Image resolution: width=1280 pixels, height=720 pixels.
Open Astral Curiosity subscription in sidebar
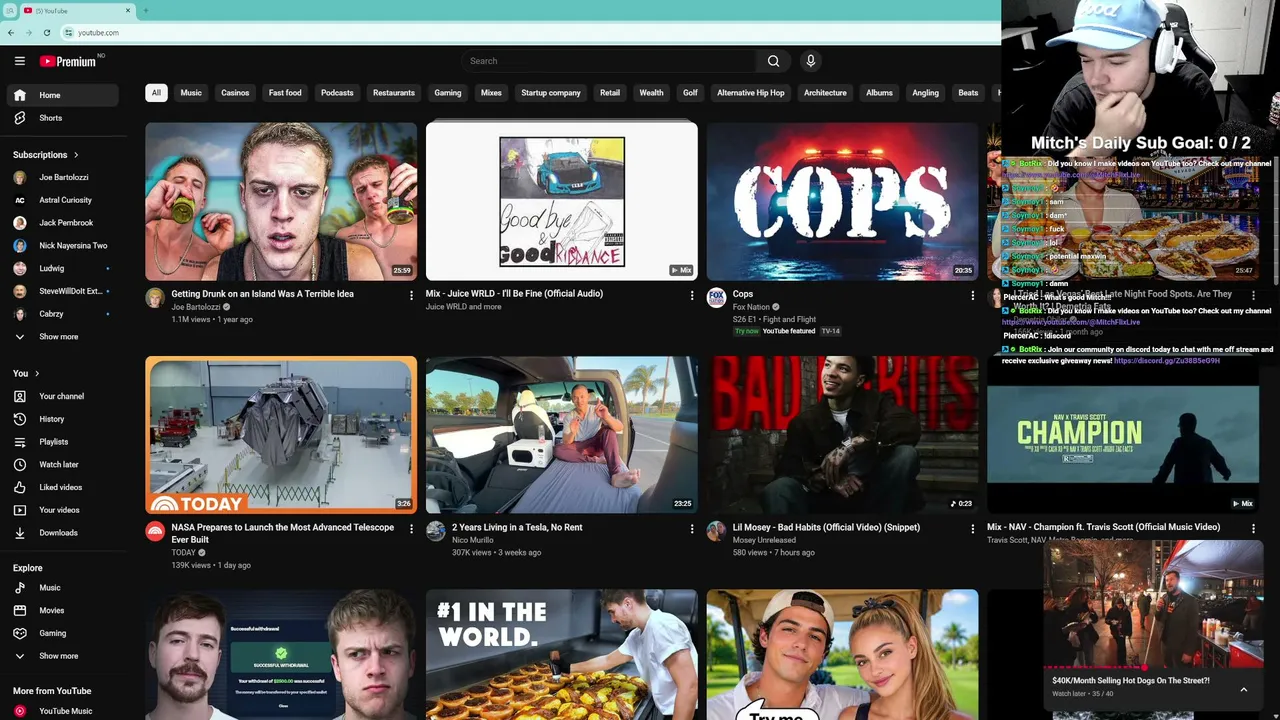[63, 200]
